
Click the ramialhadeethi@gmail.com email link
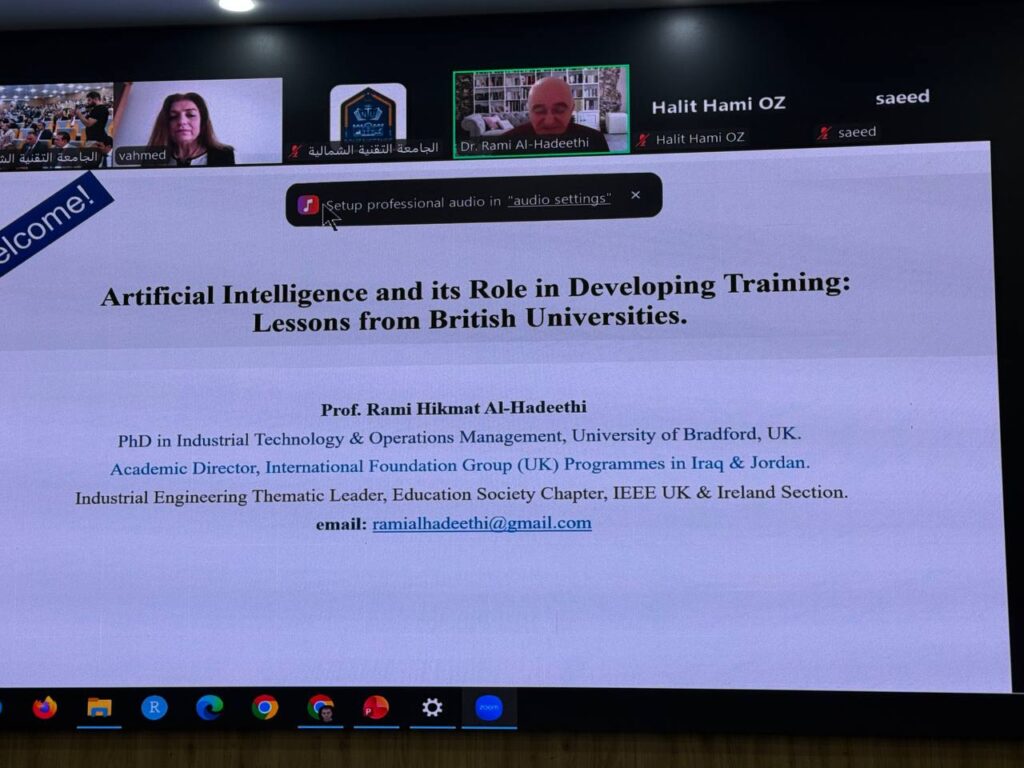482,523
